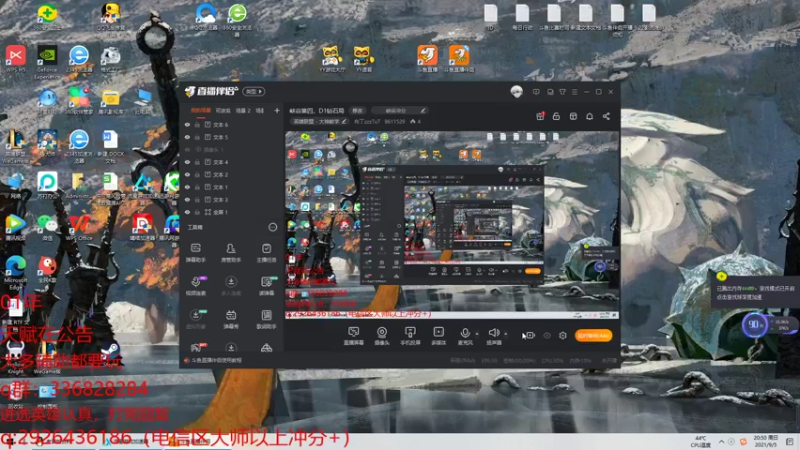Open the gift box icon with red badge
Screen dimensions: 800x450
tap(540, 116)
